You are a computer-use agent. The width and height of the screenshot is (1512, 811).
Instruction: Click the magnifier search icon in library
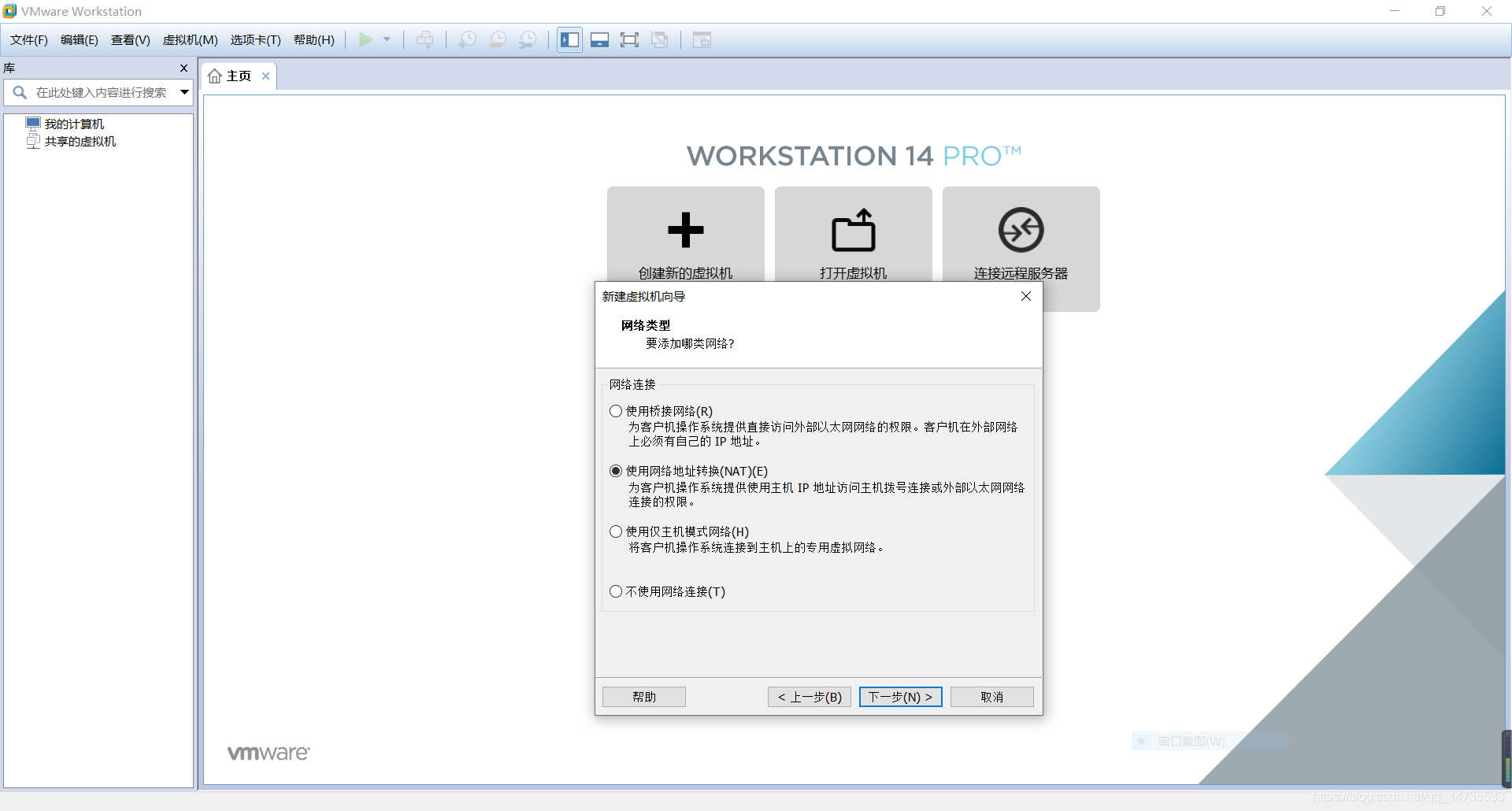point(20,92)
